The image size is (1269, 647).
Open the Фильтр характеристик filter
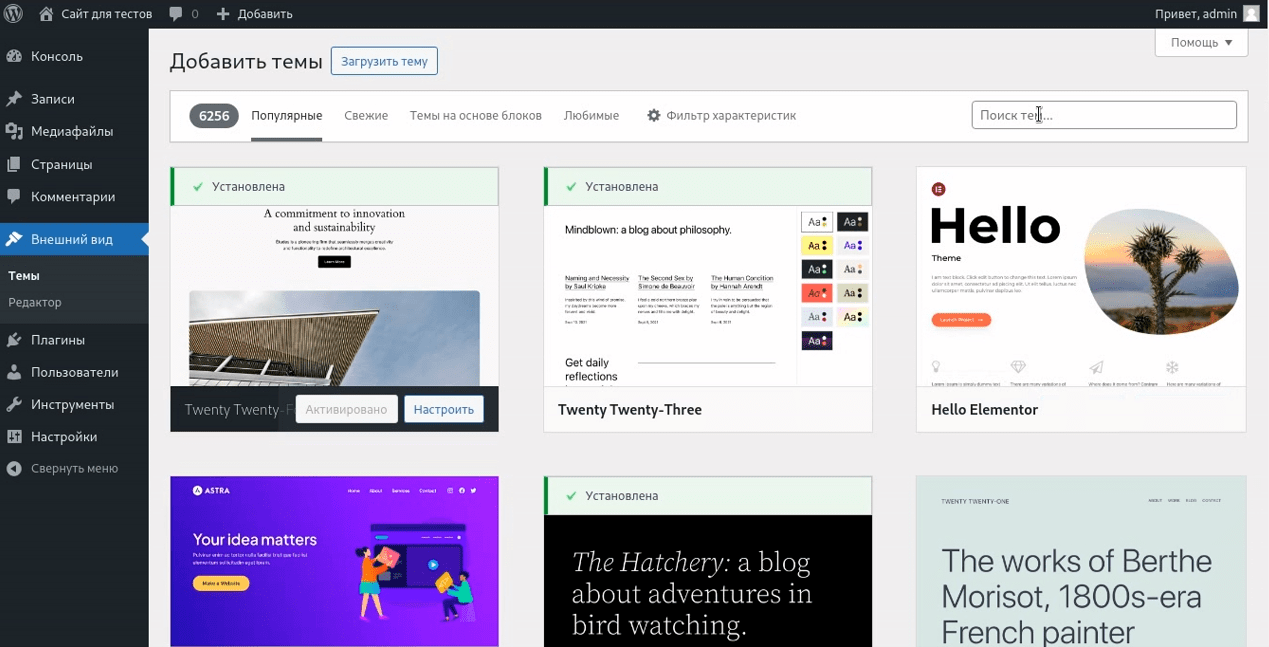(x=721, y=115)
